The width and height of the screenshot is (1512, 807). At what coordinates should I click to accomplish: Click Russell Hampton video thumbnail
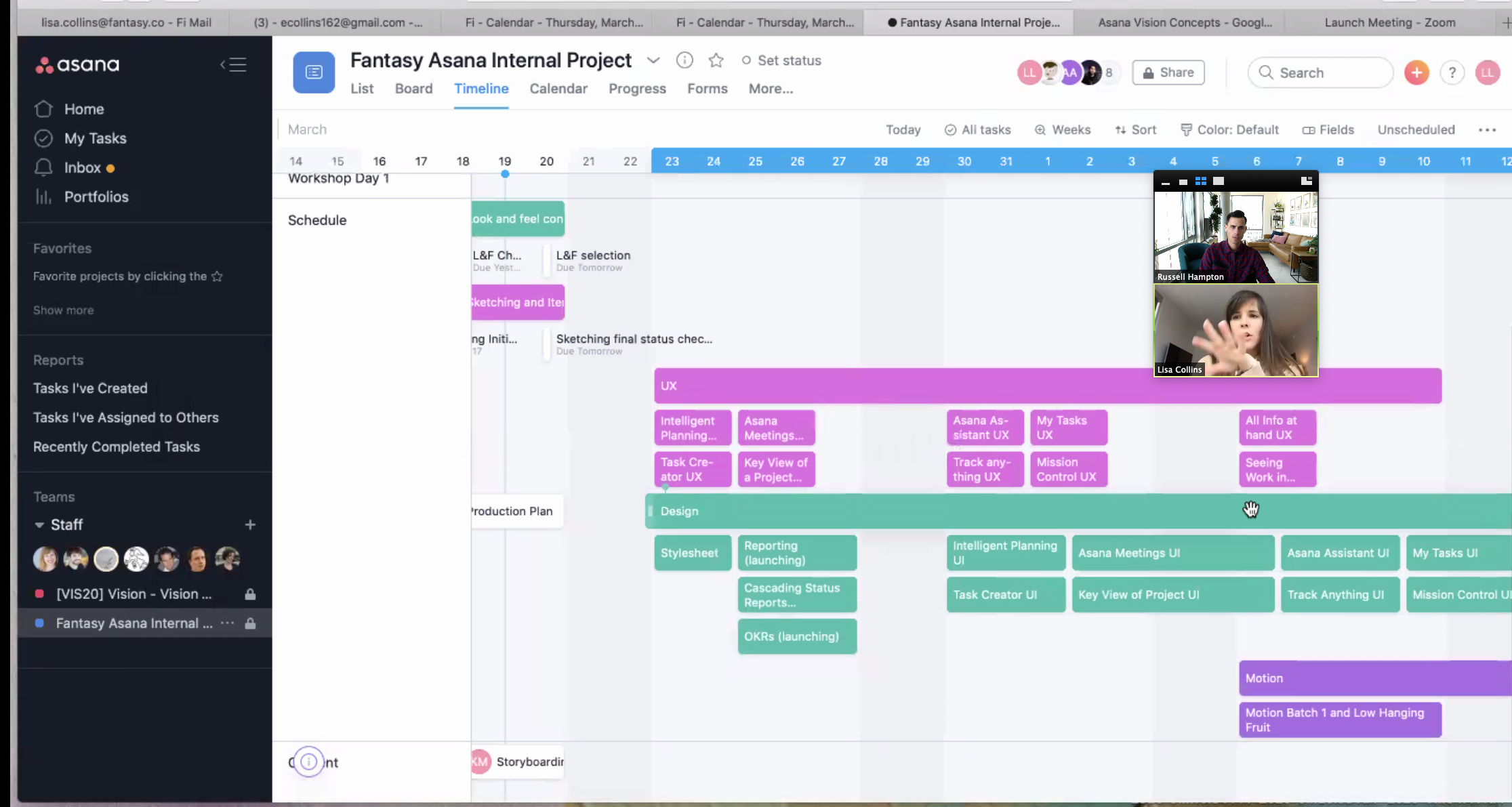(1236, 236)
